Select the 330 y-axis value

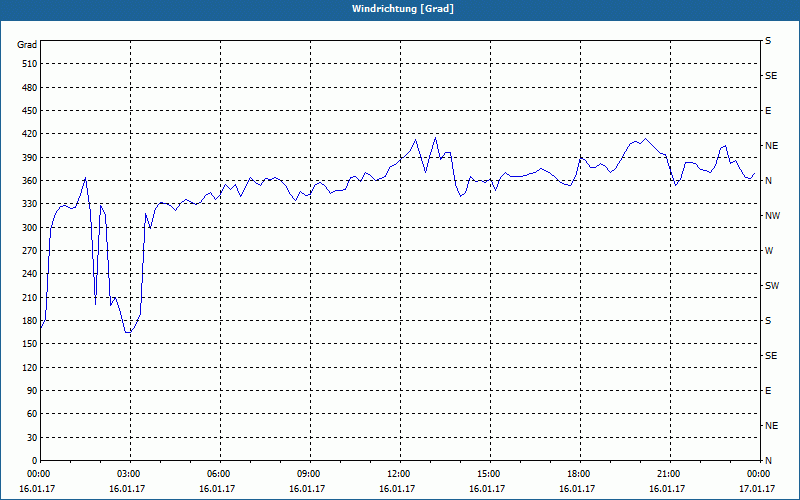click(30, 204)
